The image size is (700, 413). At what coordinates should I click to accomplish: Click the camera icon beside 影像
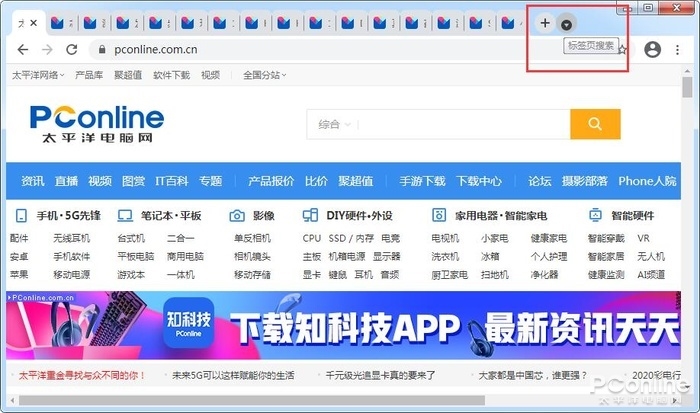(x=237, y=215)
